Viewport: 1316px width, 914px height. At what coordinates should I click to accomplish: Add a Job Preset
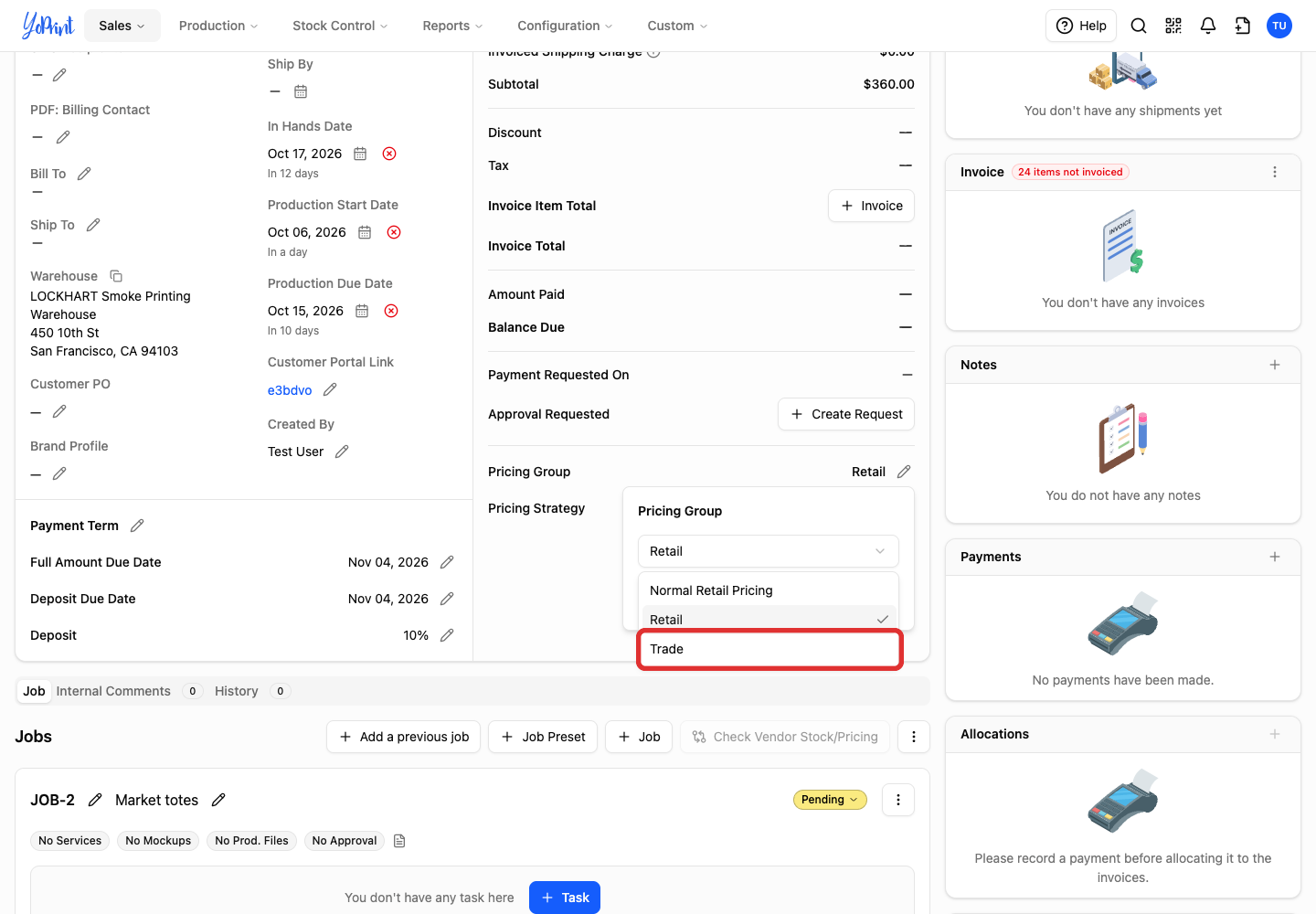(x=543, y=737)
